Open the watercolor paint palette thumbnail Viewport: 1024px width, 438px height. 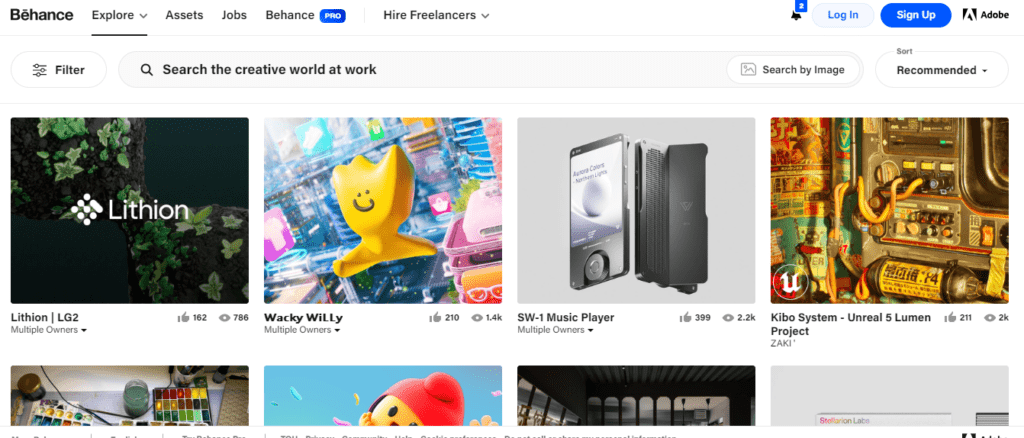click(x=130, y=396)
